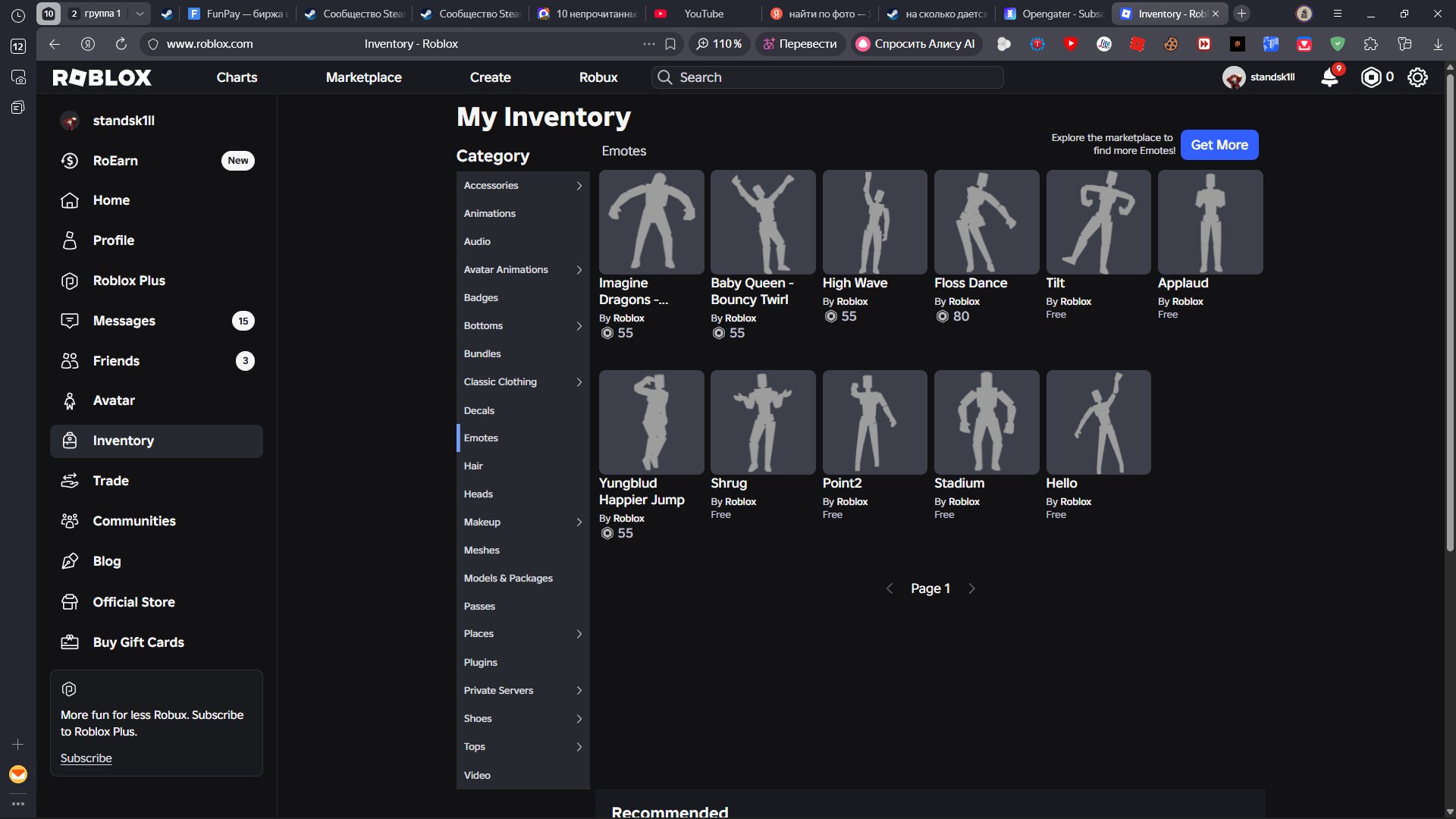Viewport: 1456px width, 819px height.
Task: Open the Yungblud Happier Jump link
Action: click(x=642, y=491)
